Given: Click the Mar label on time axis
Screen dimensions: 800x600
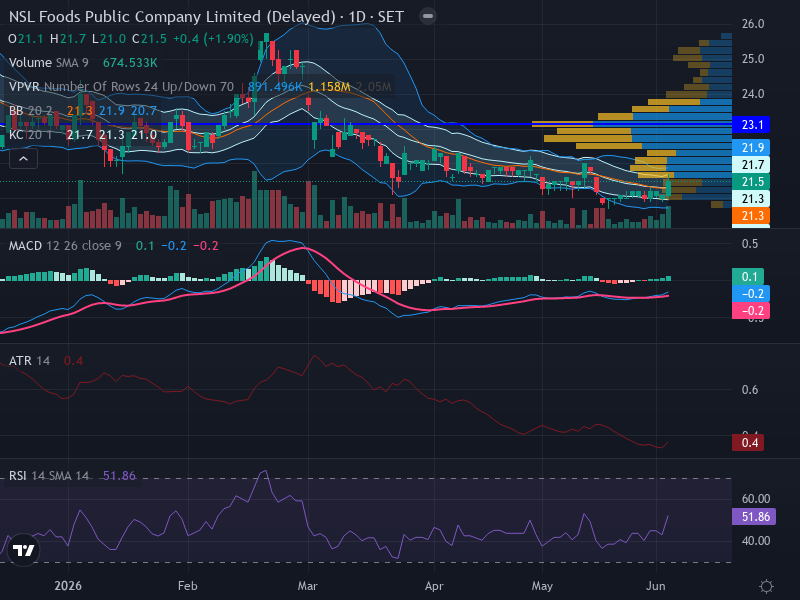Looking at the screenshot, I should coord(308,586).
